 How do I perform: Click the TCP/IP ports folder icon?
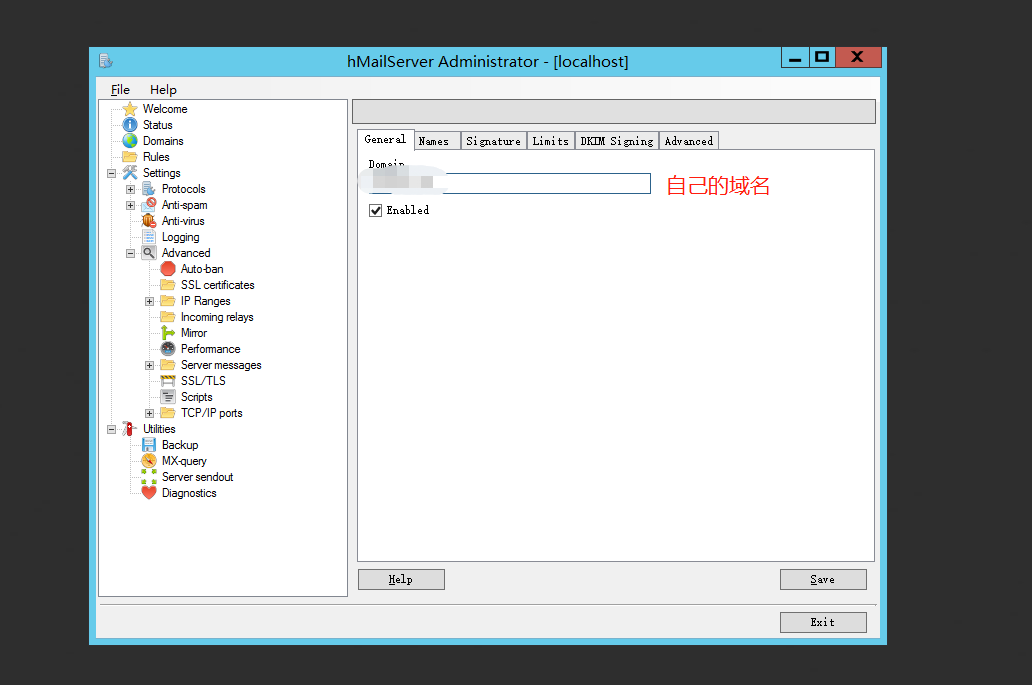pyautogui.click(x=168, y=413)
